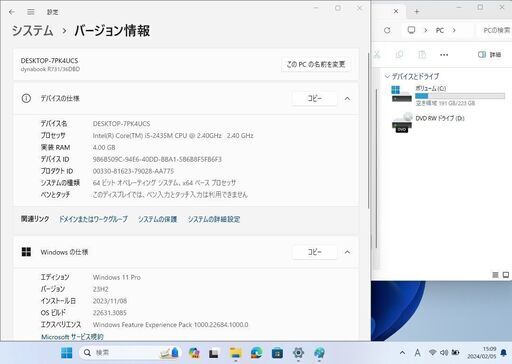Show hidden tray icons with the caret

(402, 353)
